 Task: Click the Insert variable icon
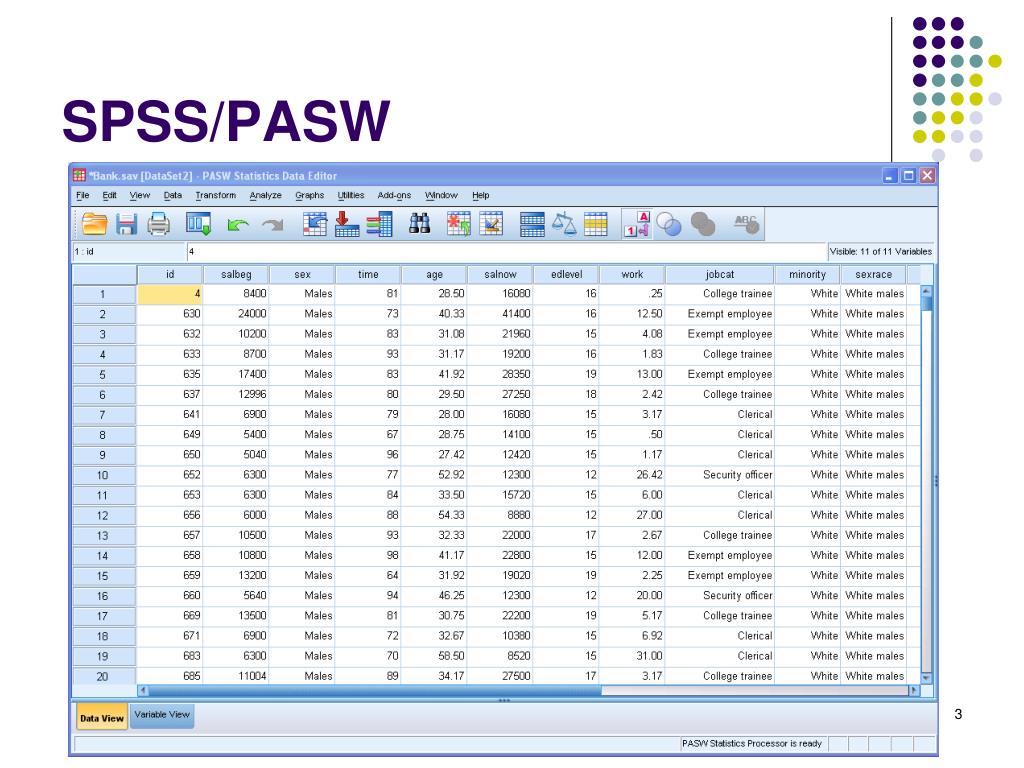(x=491, y=224)
